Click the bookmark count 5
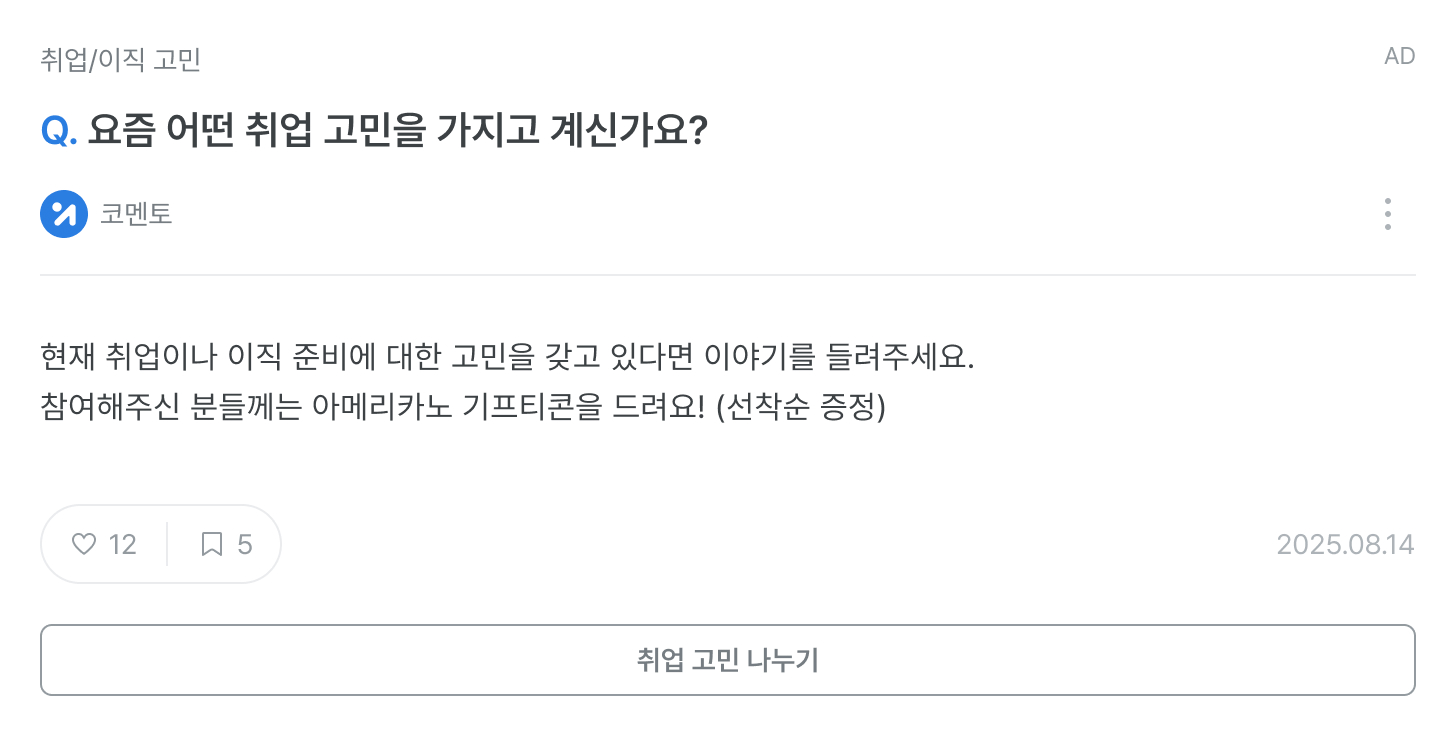 [x=245, y=544]
